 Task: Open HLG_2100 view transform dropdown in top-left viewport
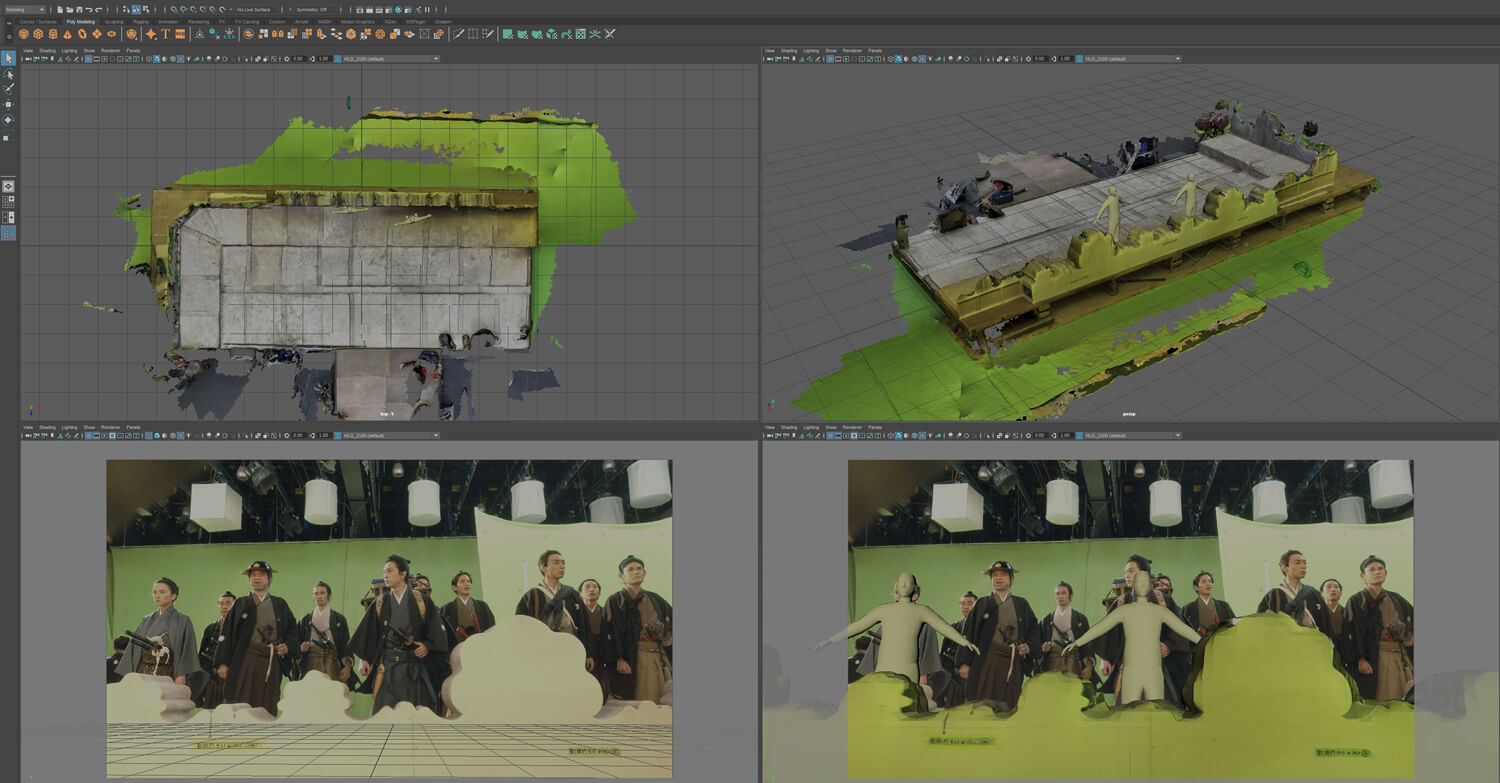pos(391,59)
